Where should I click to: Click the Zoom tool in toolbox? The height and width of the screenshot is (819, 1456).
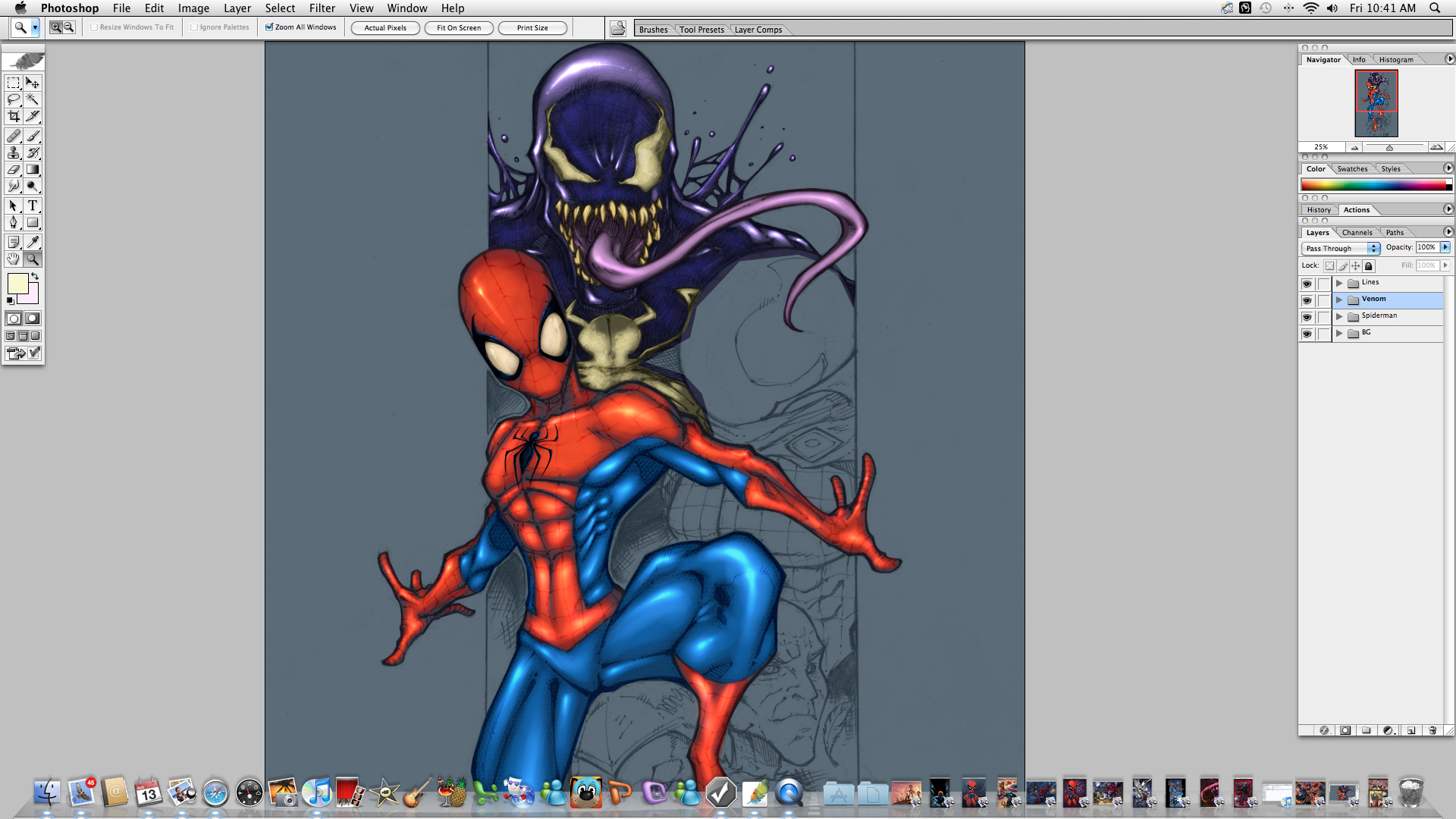[33, 259]
